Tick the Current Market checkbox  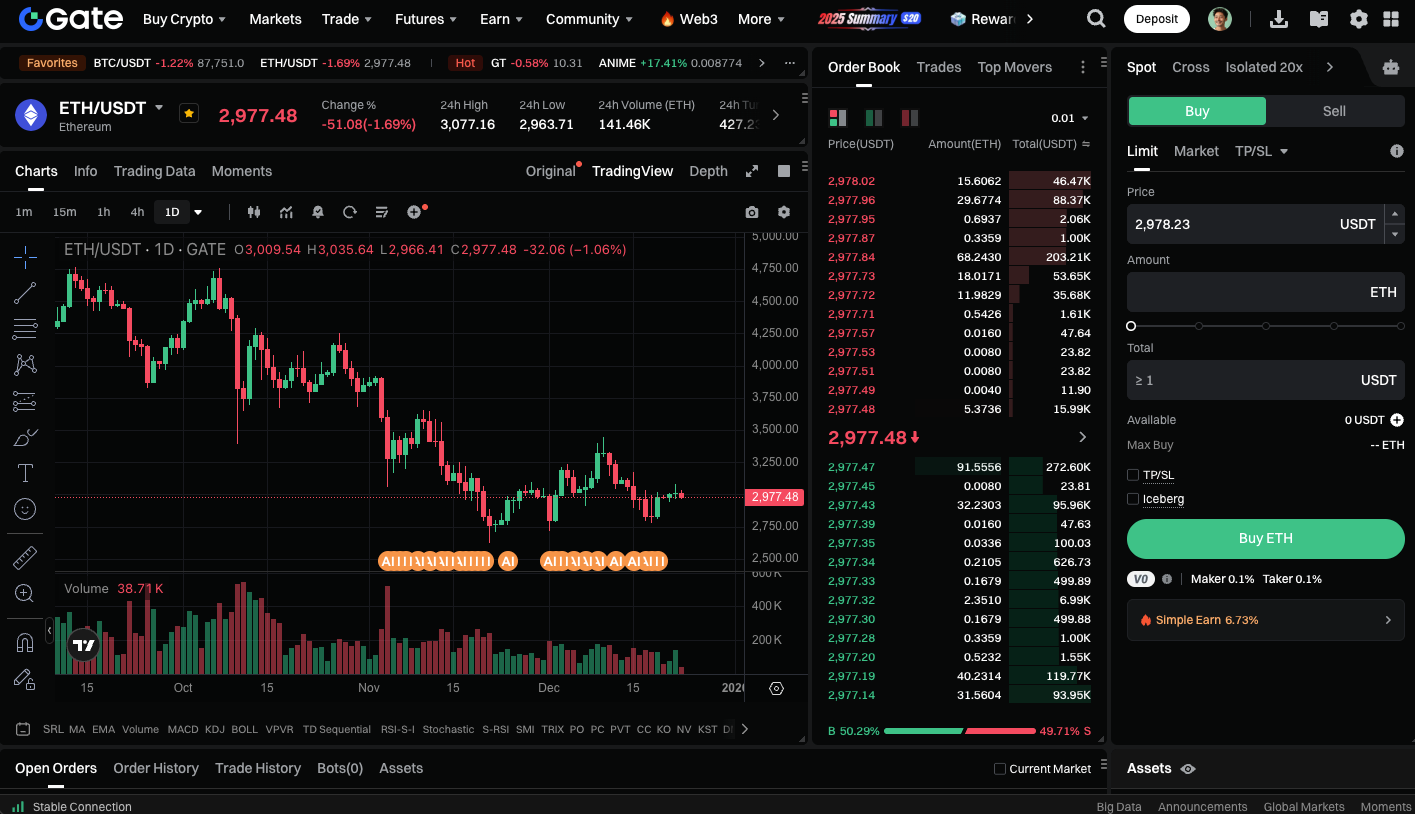click(x=1000, y=769)
